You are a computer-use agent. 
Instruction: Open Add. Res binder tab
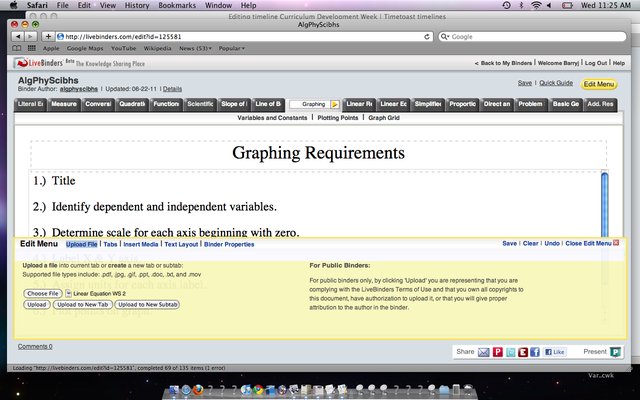600,104
